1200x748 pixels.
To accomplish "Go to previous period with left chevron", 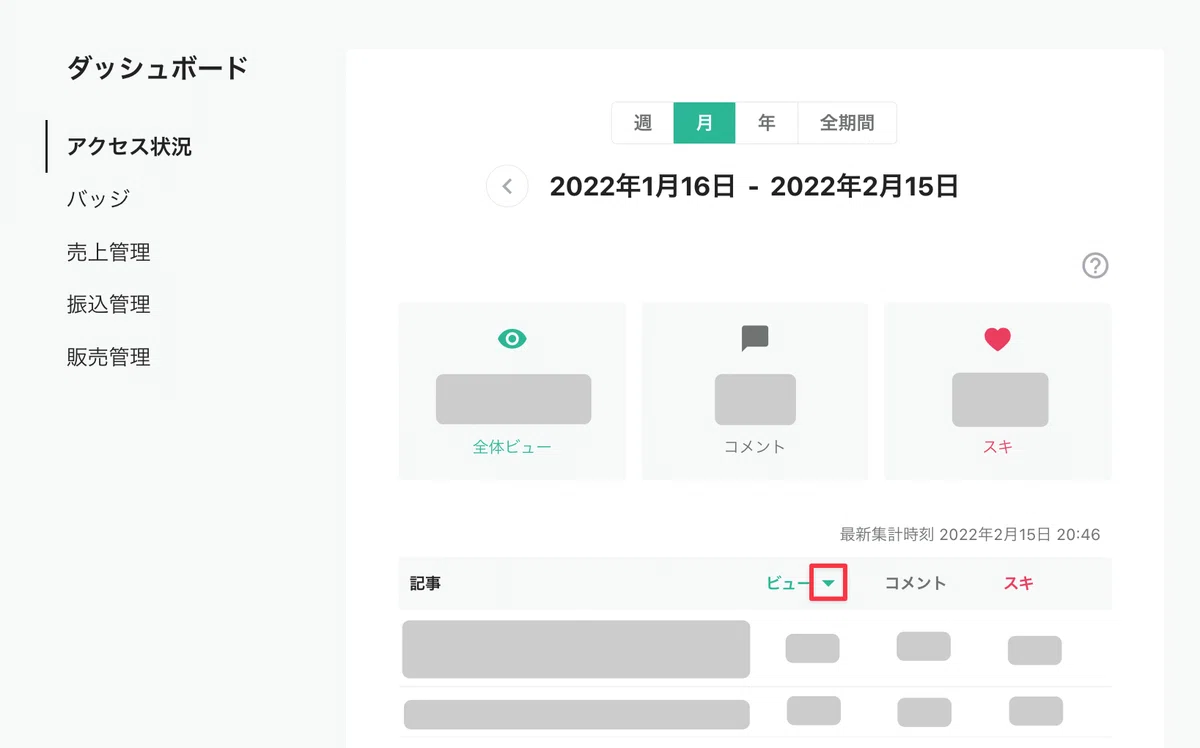I will tap(507, 186).
